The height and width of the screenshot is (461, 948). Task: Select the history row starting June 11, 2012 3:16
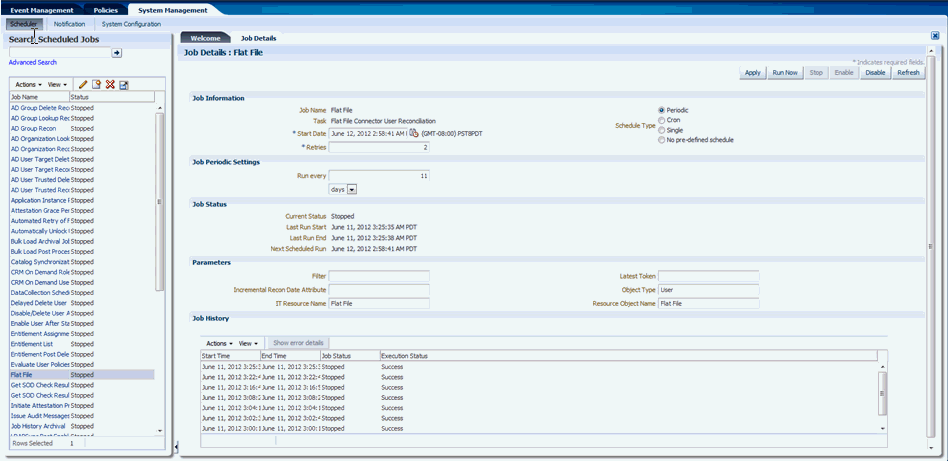(x=539, y=387)
